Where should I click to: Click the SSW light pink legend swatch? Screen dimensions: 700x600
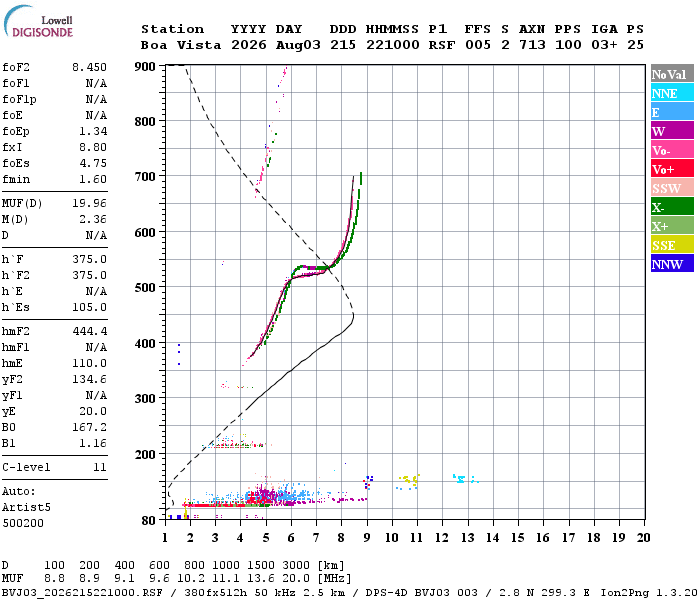[672, 188]
